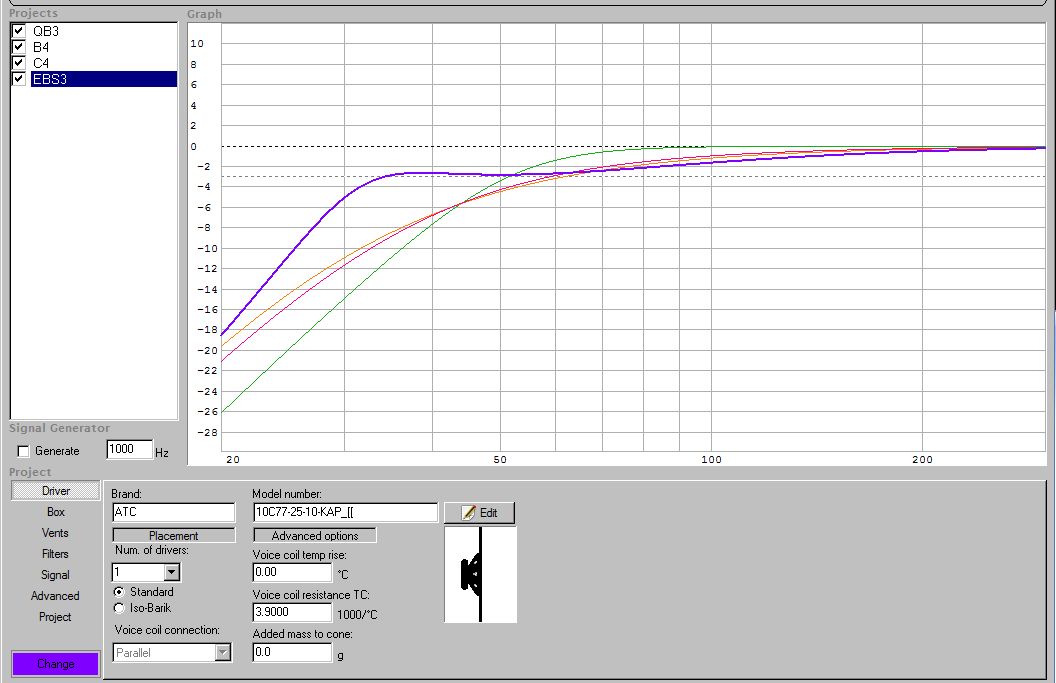The width and height of the screenshot is (1056, 683).
Task: Switch to the Driver tab
Action: pyautogui.click(x=55, y=491)
